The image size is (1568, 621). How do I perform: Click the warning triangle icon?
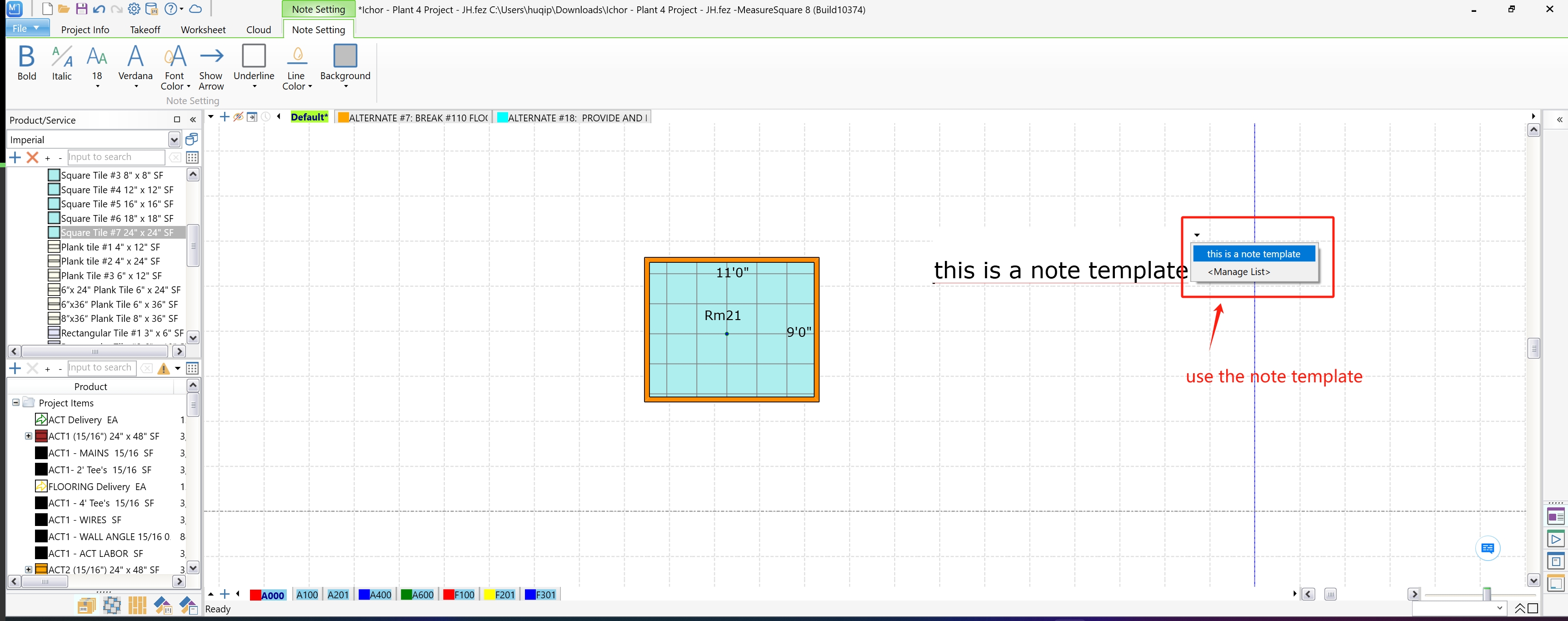(163, 368)
